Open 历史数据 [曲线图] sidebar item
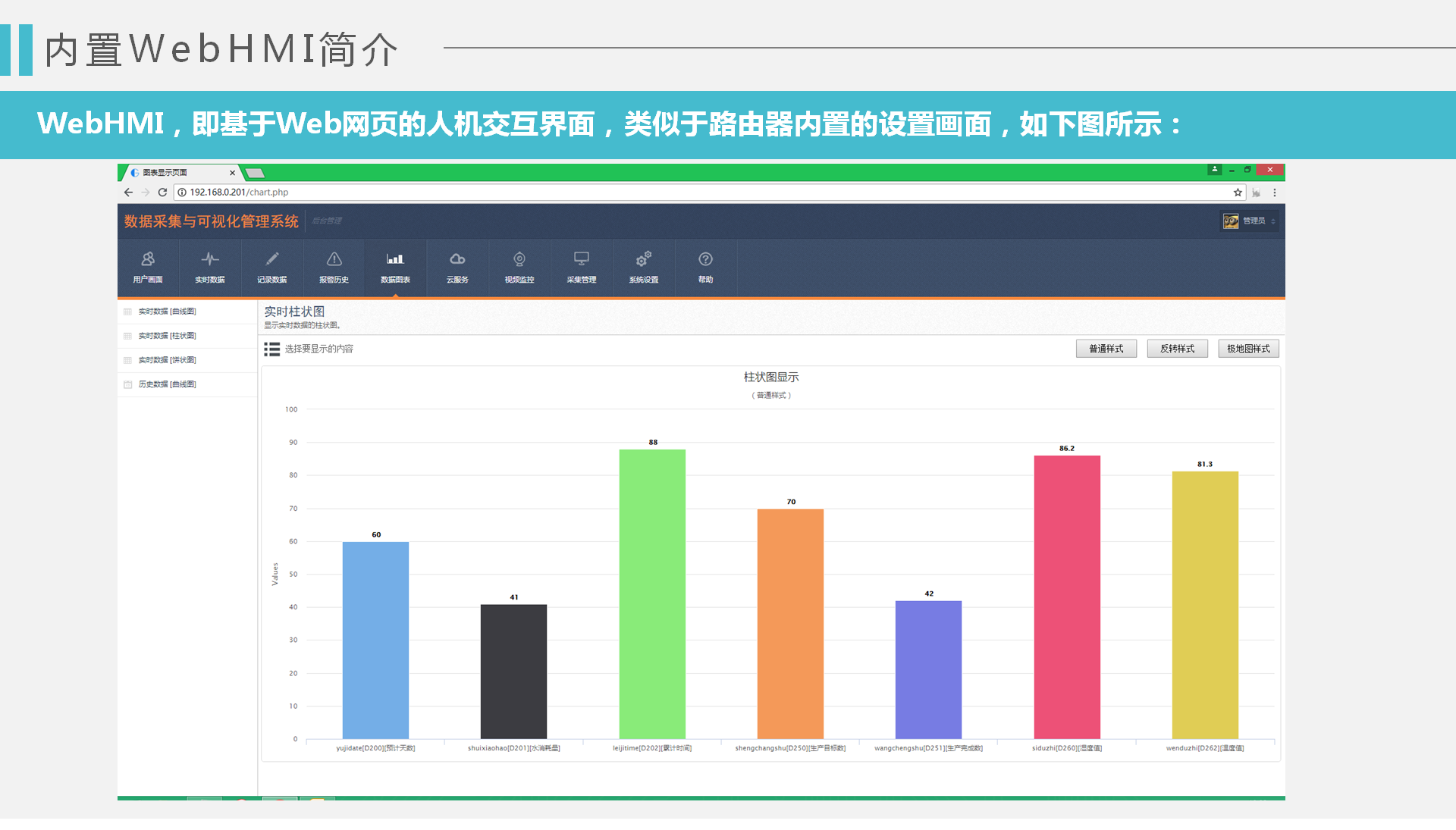Viewport: 1456px width, 830px height. pos(167,384)
